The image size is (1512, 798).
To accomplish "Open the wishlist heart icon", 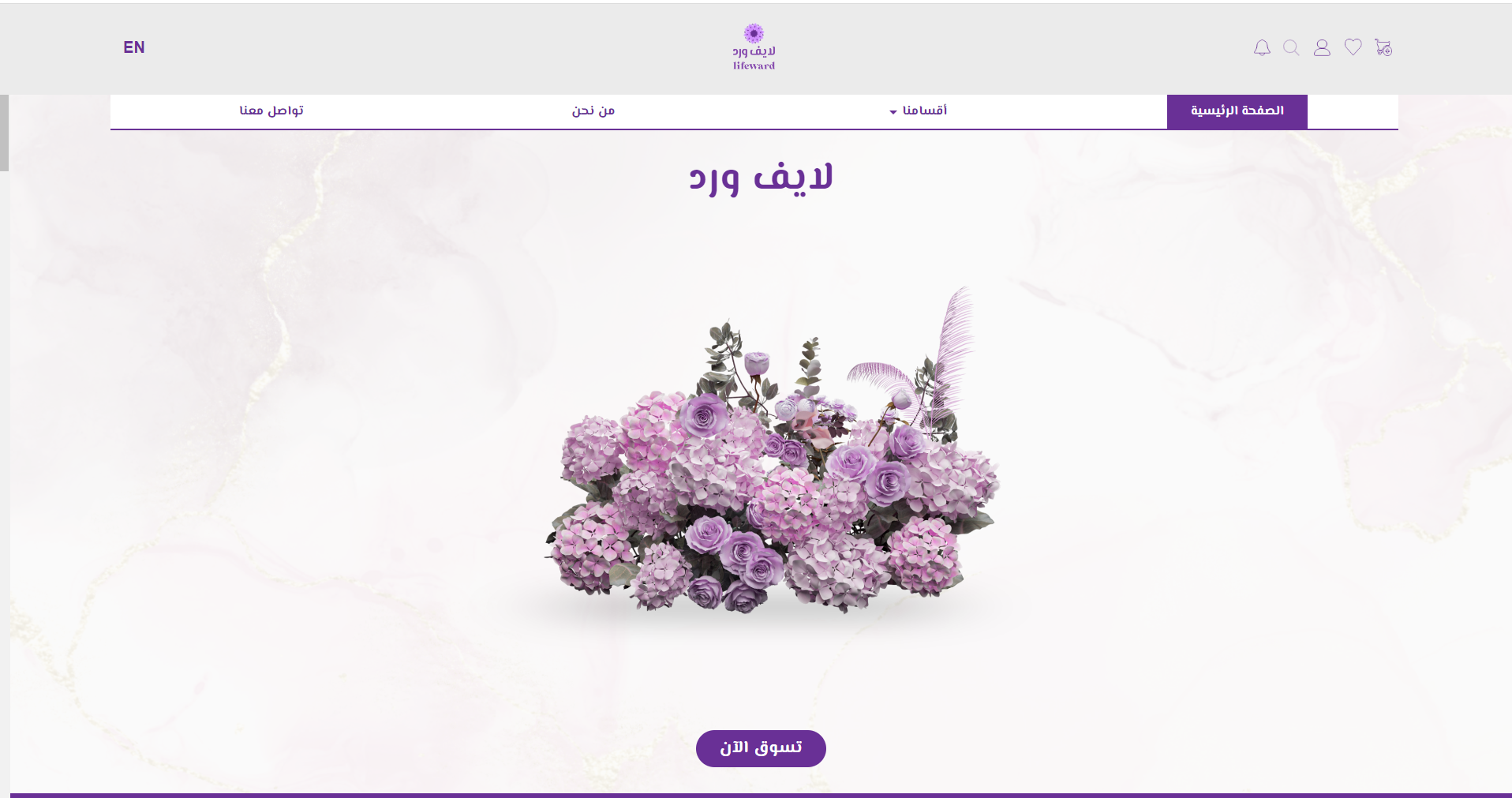I will pyautogui.click(x=1353, y=47).
